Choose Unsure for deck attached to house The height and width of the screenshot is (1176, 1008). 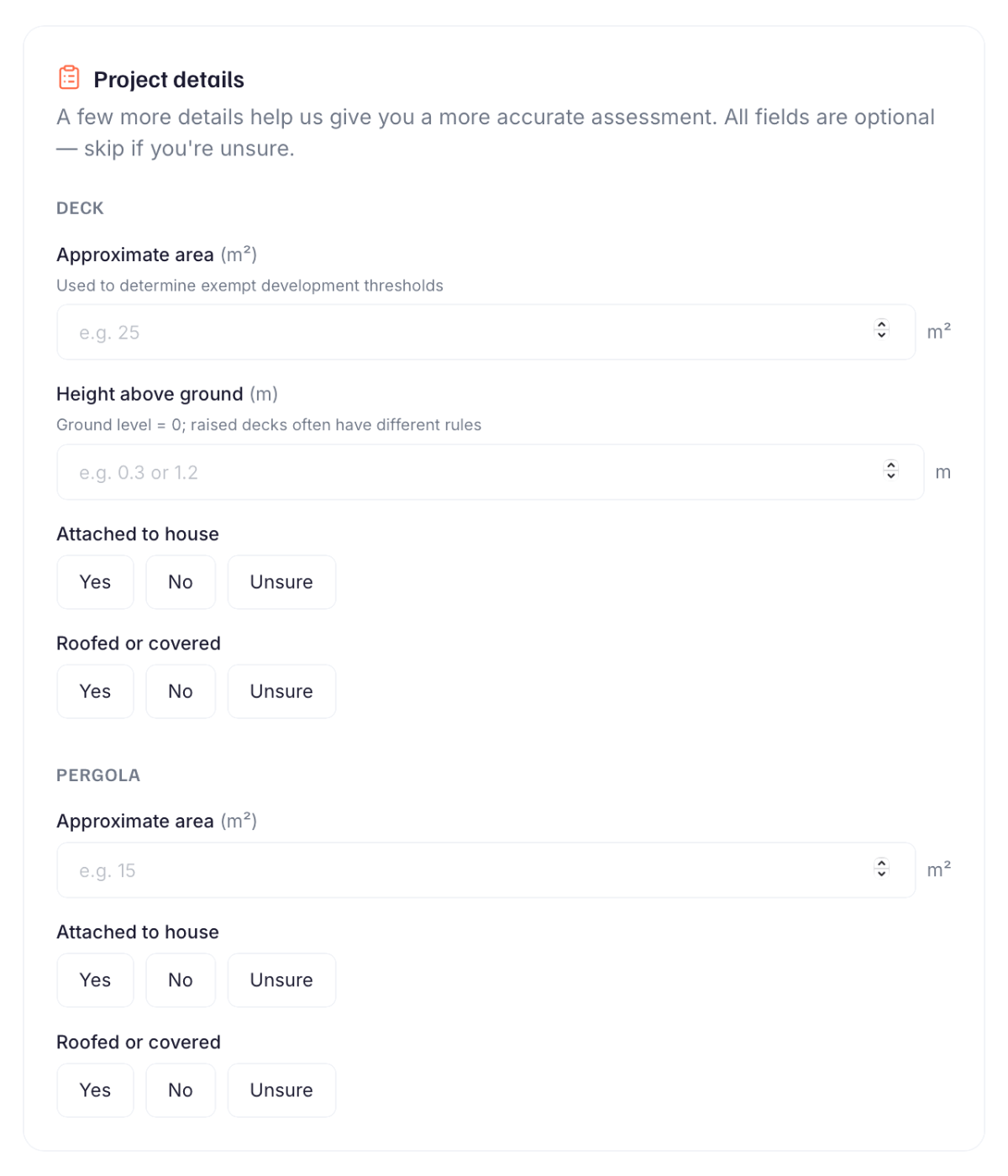281,581
